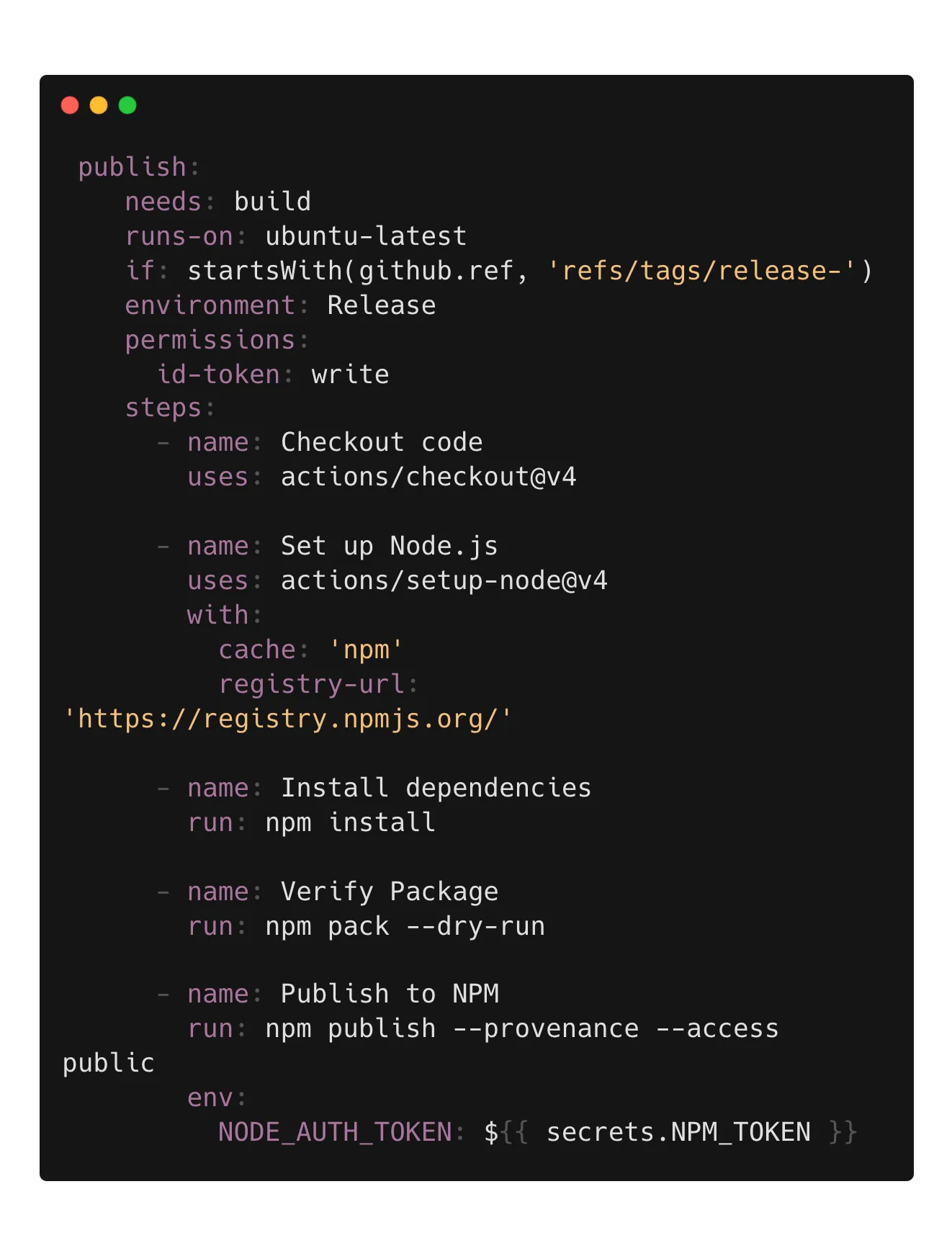Click the 'Checkout code' step name
The image size is (952, 1256).
click(382, 442)
